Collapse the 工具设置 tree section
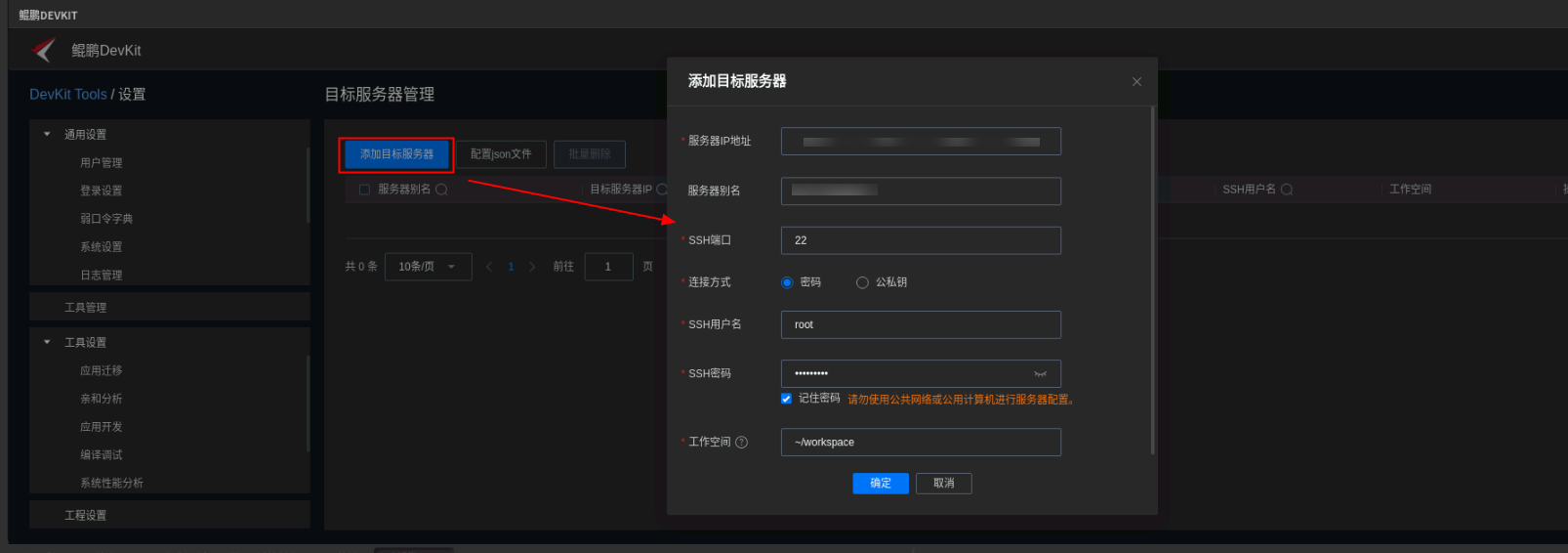The height and width of the screenshot is (553, 1568). [47, 342]
